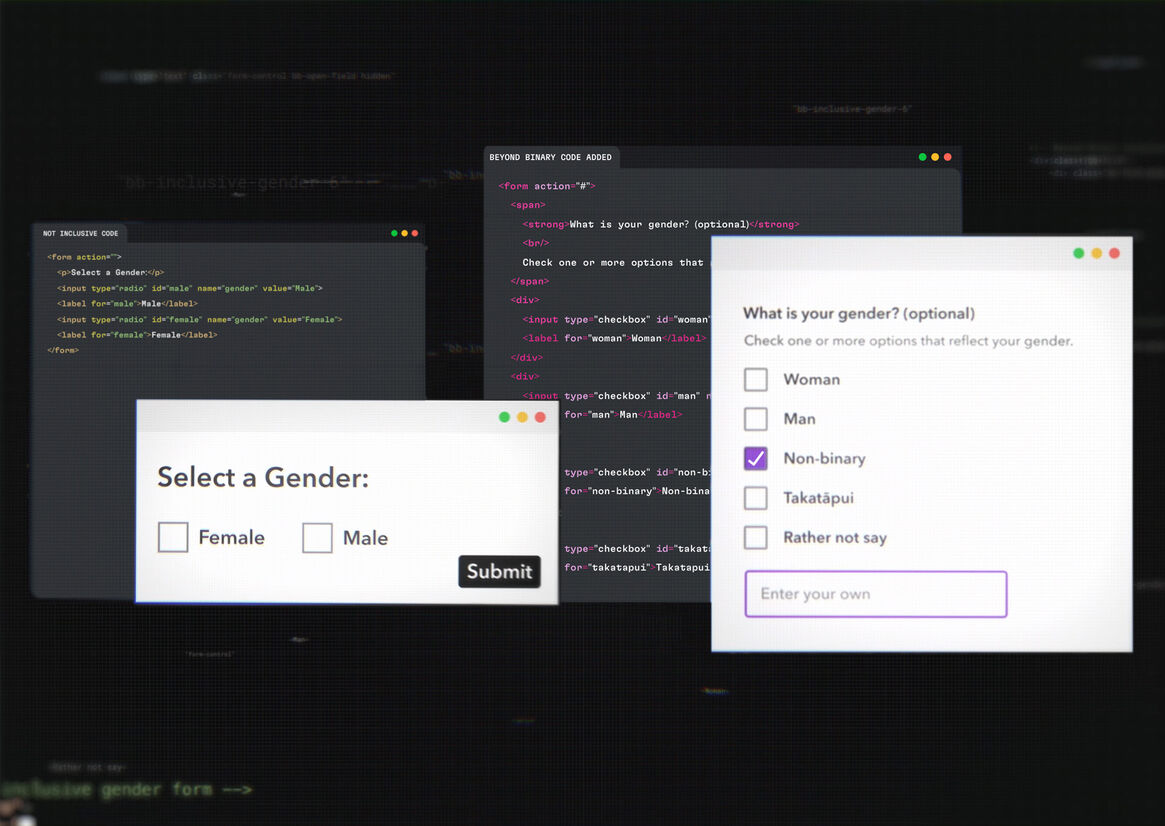Click red dot on Not Inclusive code window
1165x826 pixels.
pyautogui.click(x=415, y=233)
